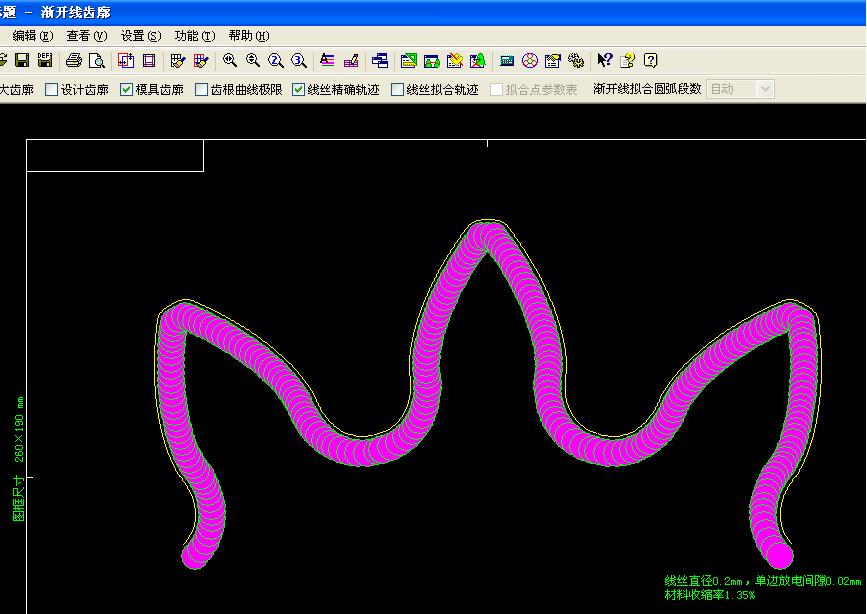
Task: Open the 渐开线拟合圆弧段数 dropdown
Action: coord(765,89)
